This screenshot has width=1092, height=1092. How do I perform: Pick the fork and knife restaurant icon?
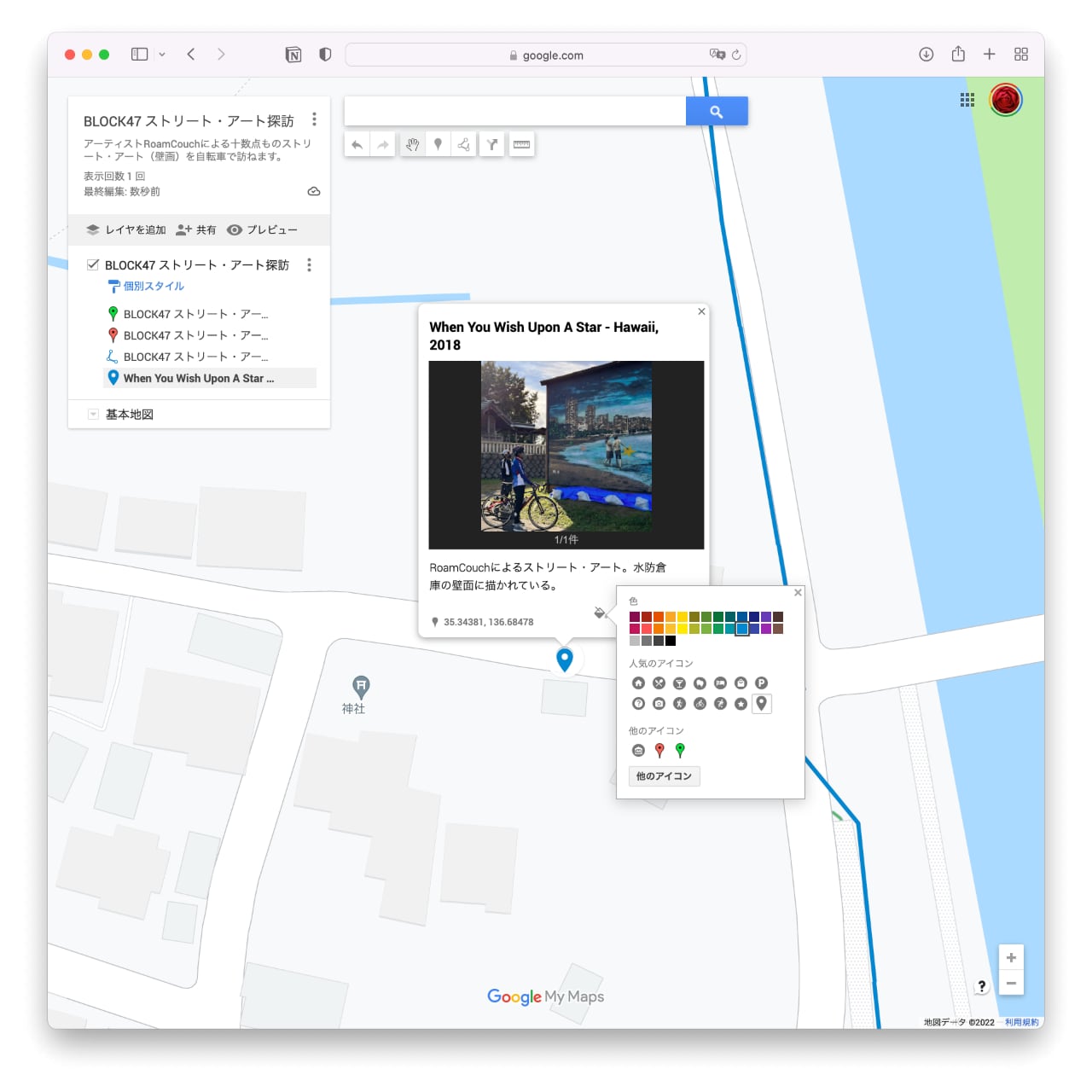coord(659,682)
